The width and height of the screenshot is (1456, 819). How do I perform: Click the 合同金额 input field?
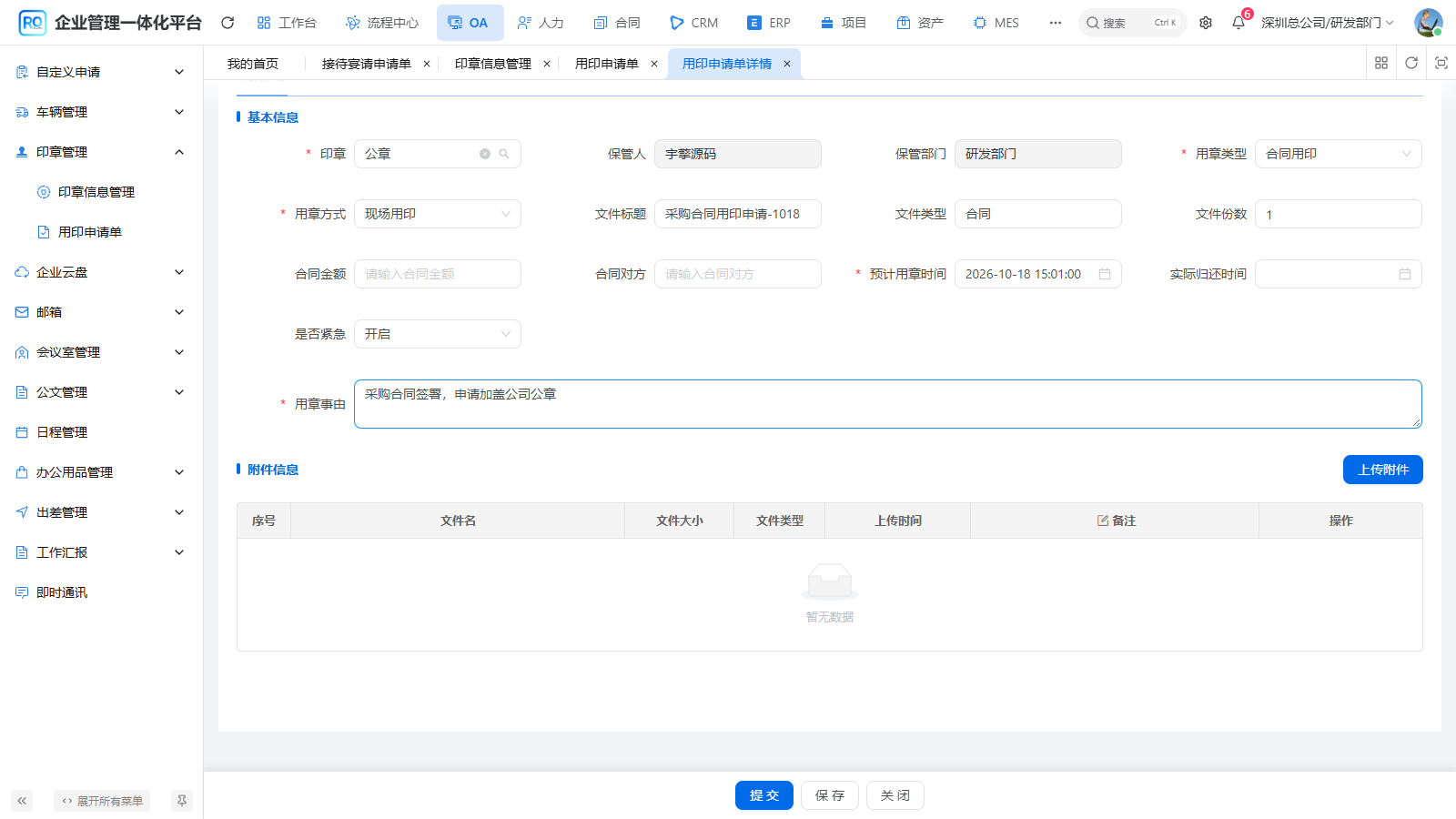[x=438, y=274]
